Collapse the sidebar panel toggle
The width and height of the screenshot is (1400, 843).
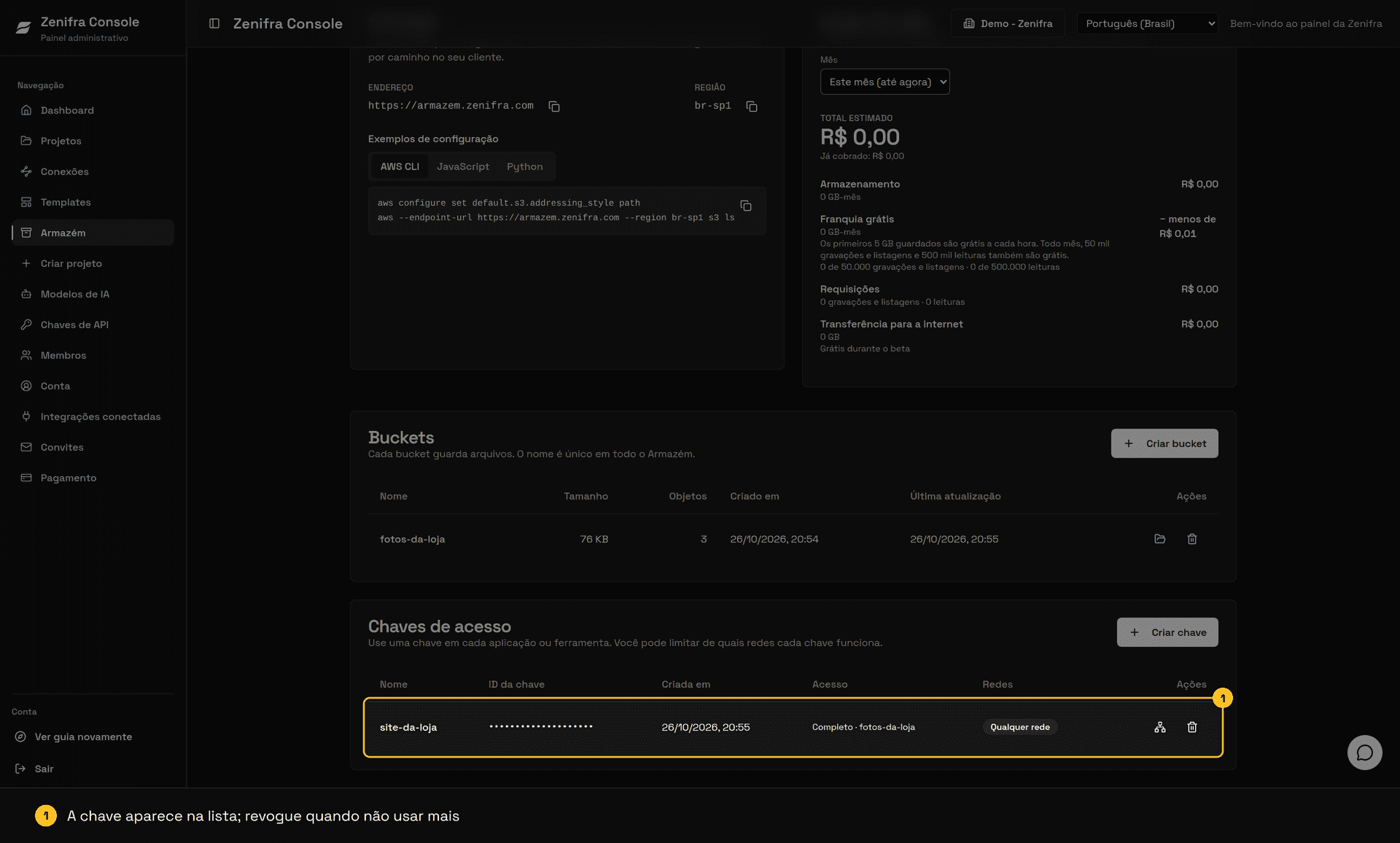coord(214,23)
